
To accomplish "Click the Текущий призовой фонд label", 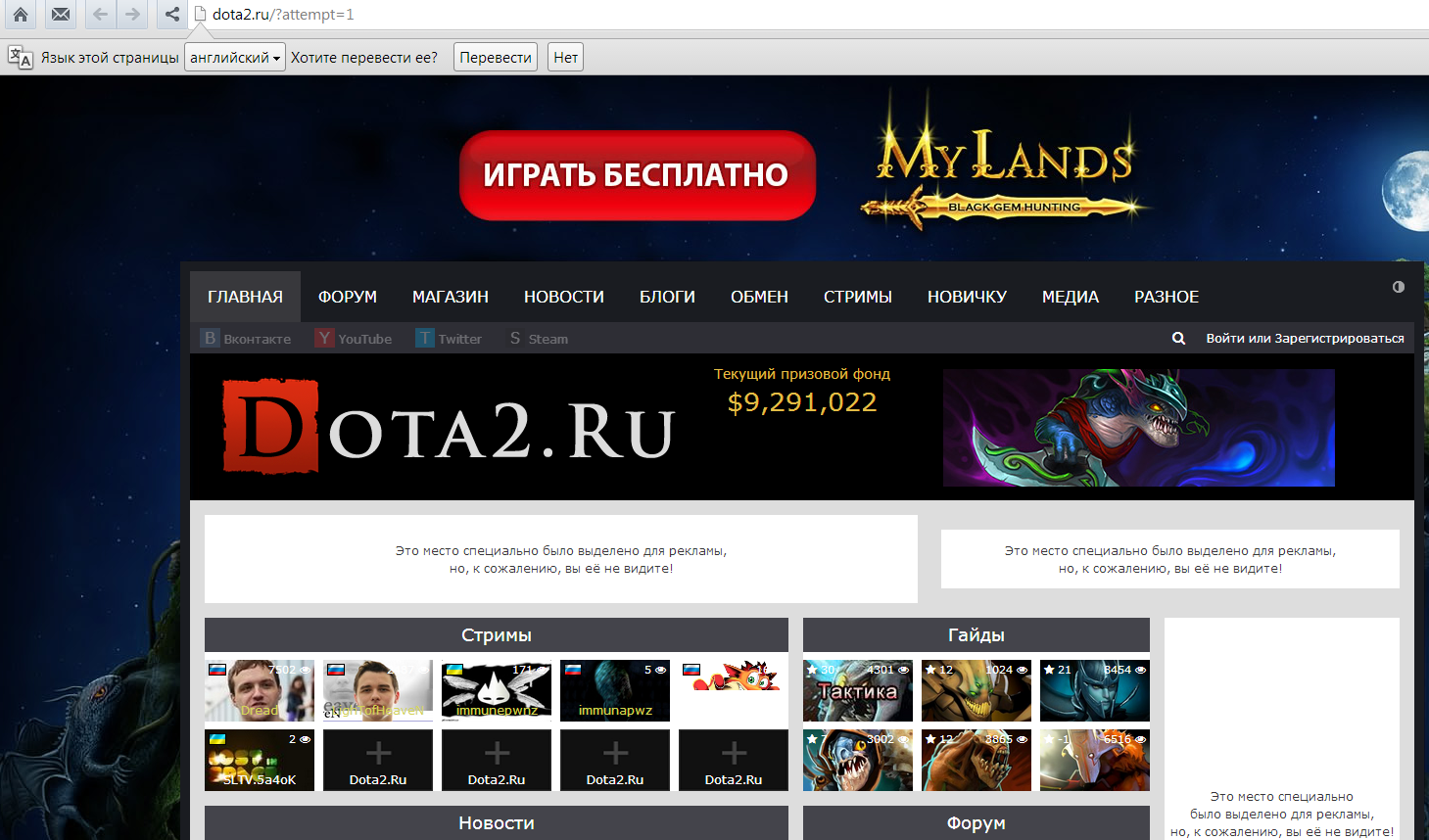I will click(x=802, y=374).
